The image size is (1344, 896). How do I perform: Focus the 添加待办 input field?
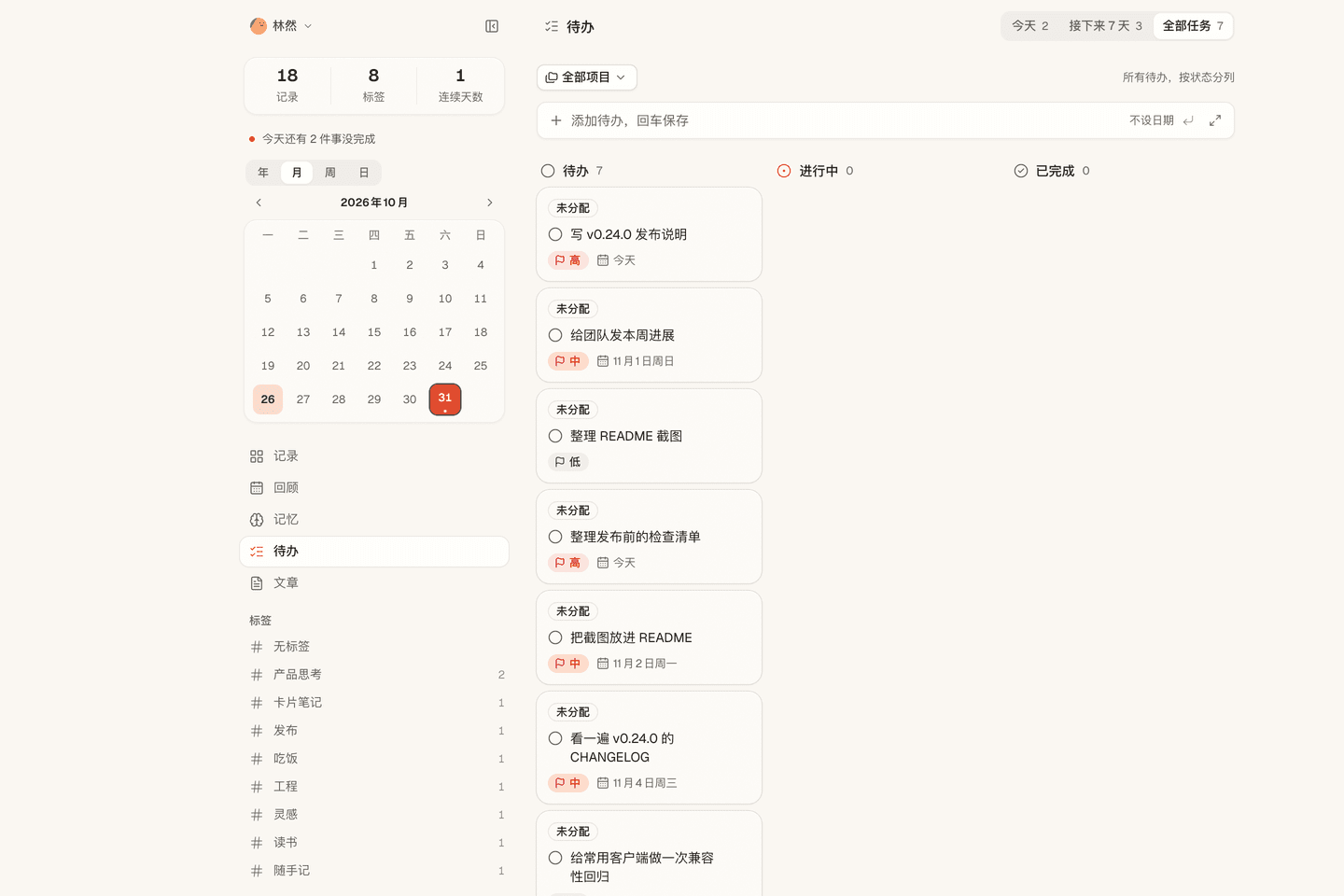point(840,120)
